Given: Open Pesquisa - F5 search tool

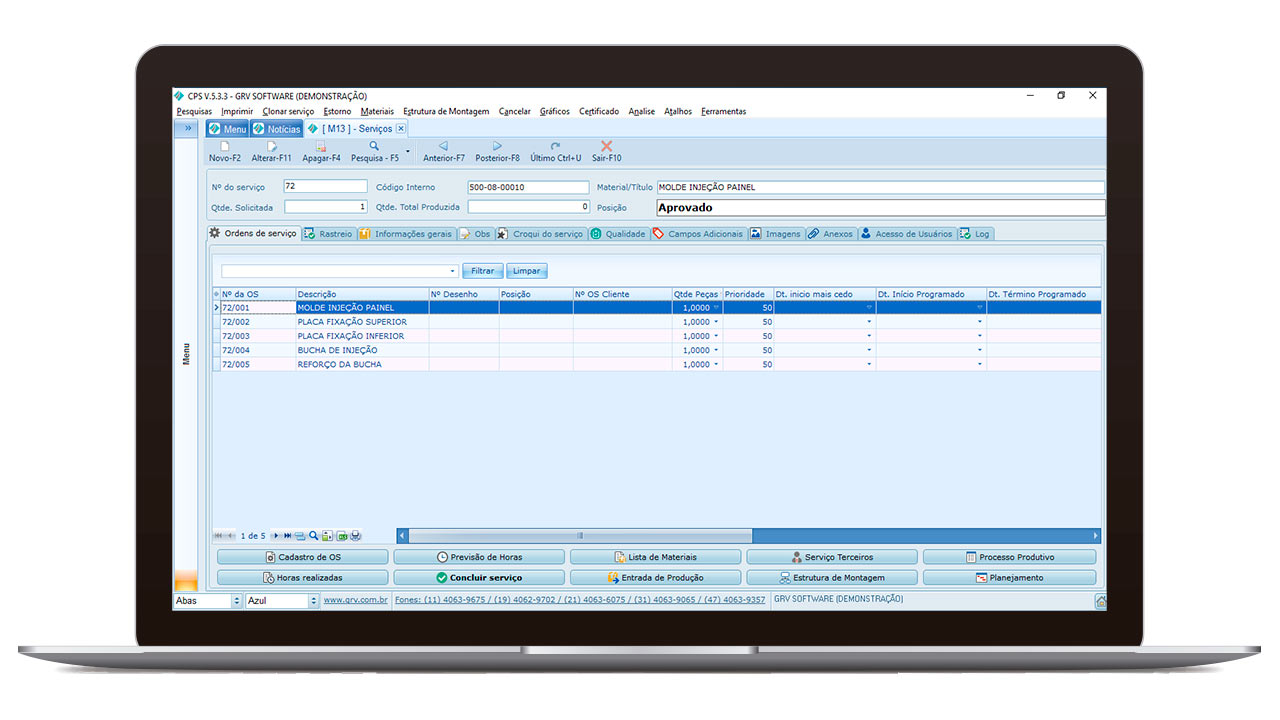Looking at the screenshot, I should coord(374,152).
